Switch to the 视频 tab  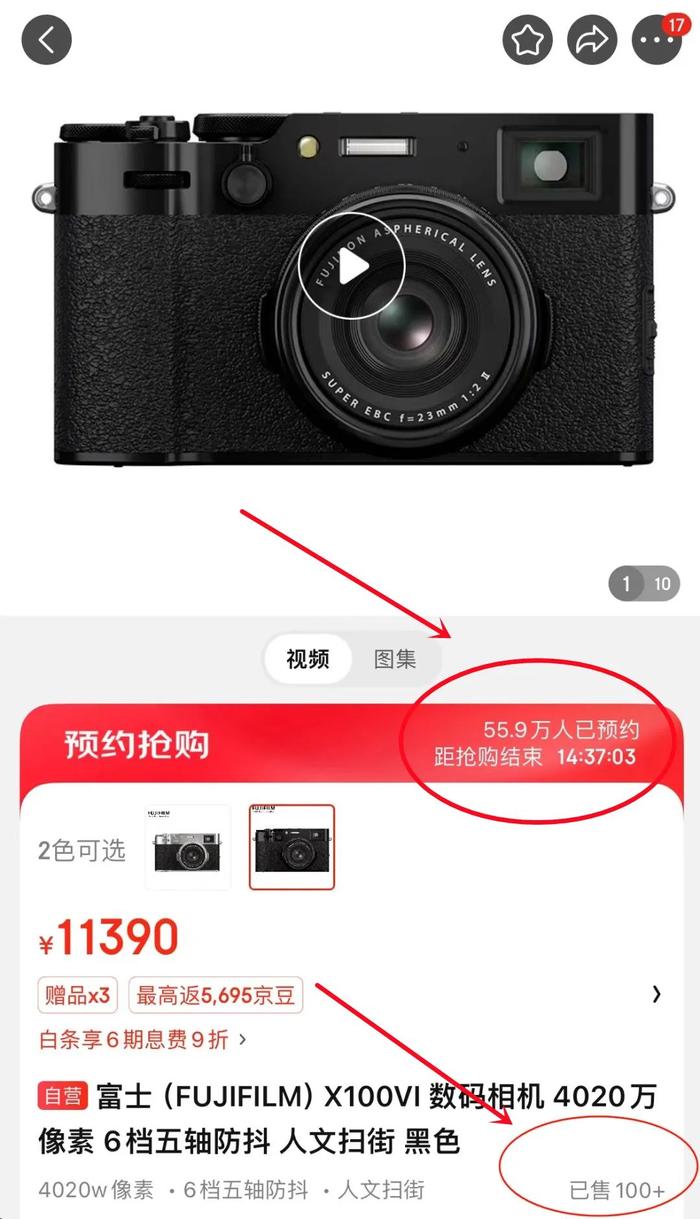coord(308,659)
